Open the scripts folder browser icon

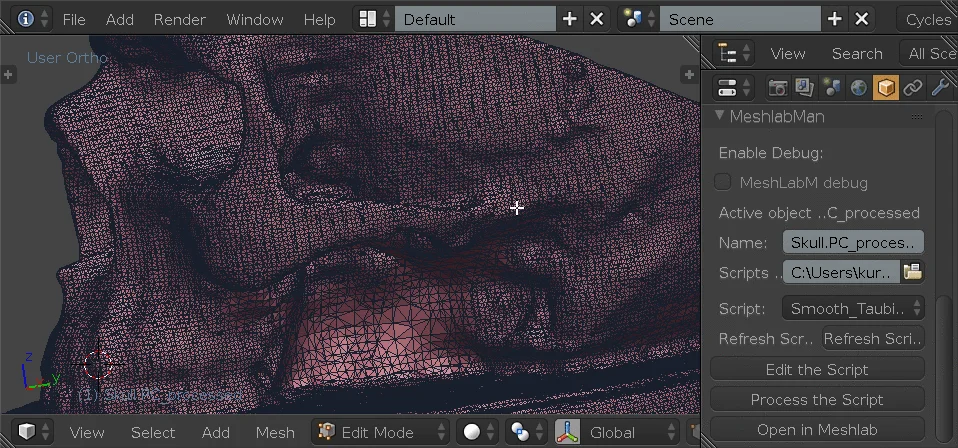(912, 272)
